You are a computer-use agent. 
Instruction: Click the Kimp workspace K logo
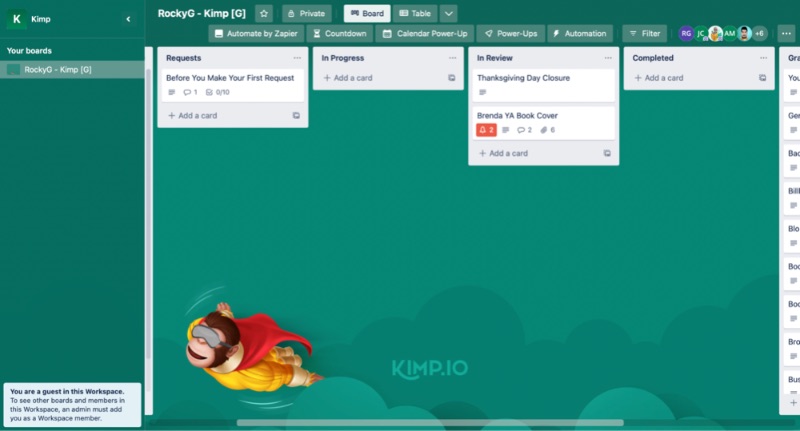click(16, 19)
